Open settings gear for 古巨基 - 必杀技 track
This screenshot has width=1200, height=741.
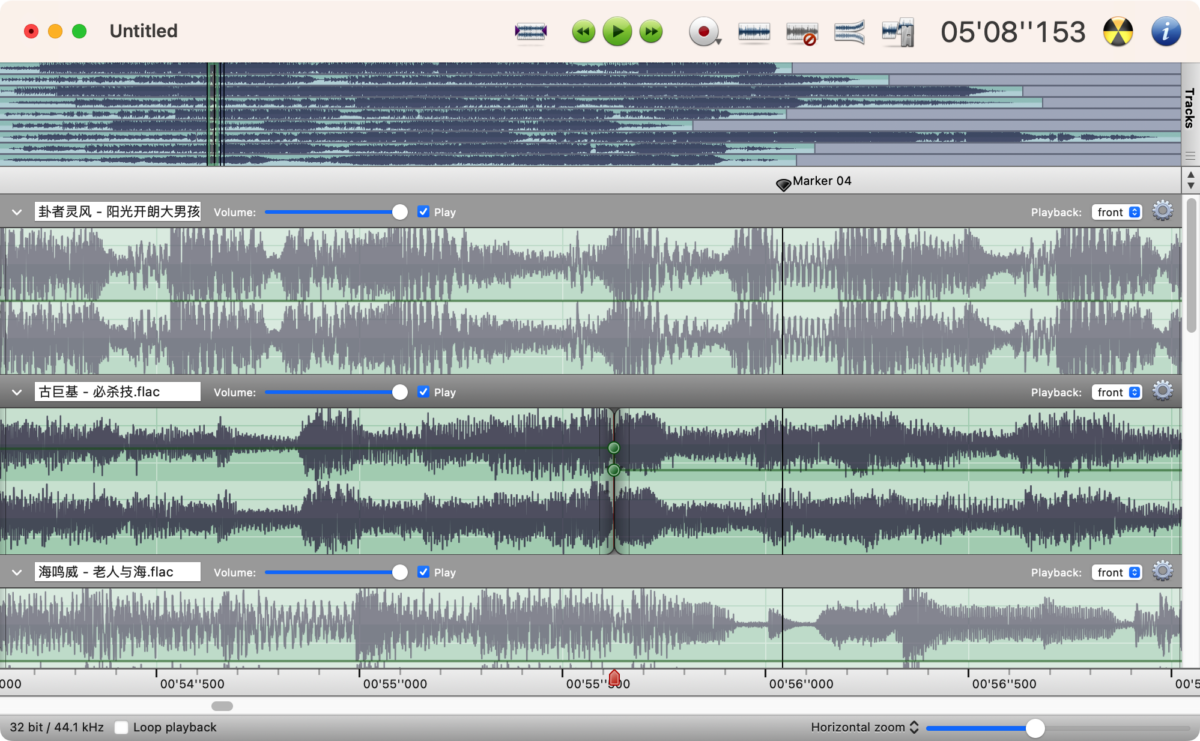point(1162,391)
